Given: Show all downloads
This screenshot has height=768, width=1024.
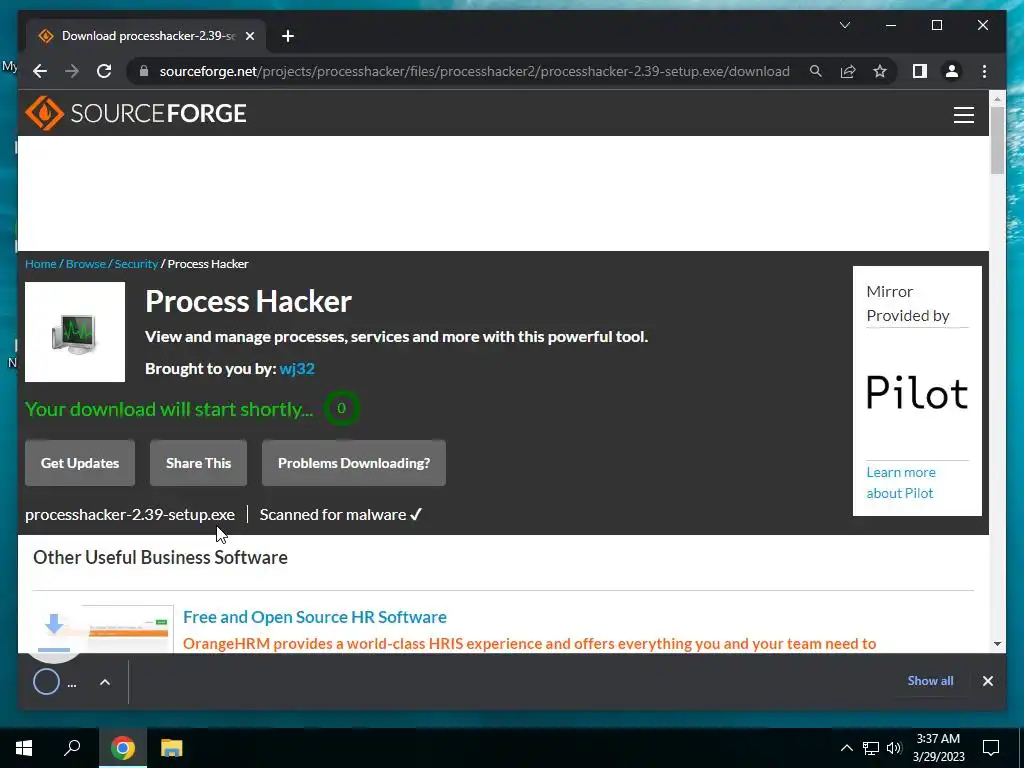Looking at the screenshot, I should coord(930,680).
